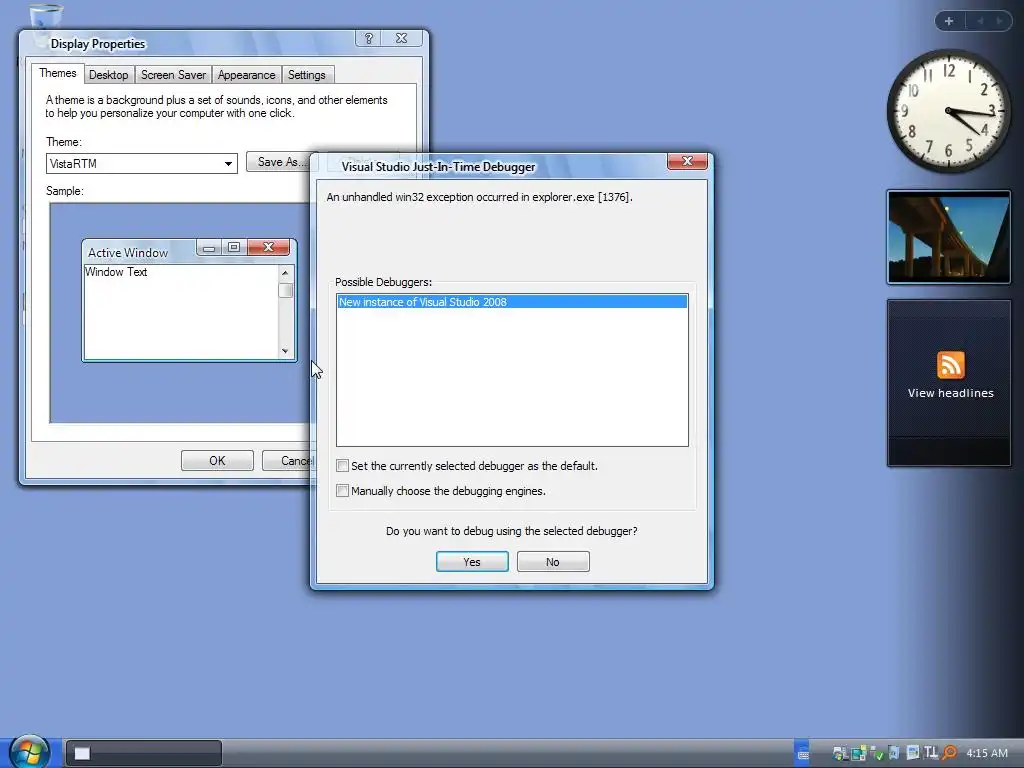Click the TL tray icon
The image size is (1024, 768).
pyautogui.click(x=931, y=753)
